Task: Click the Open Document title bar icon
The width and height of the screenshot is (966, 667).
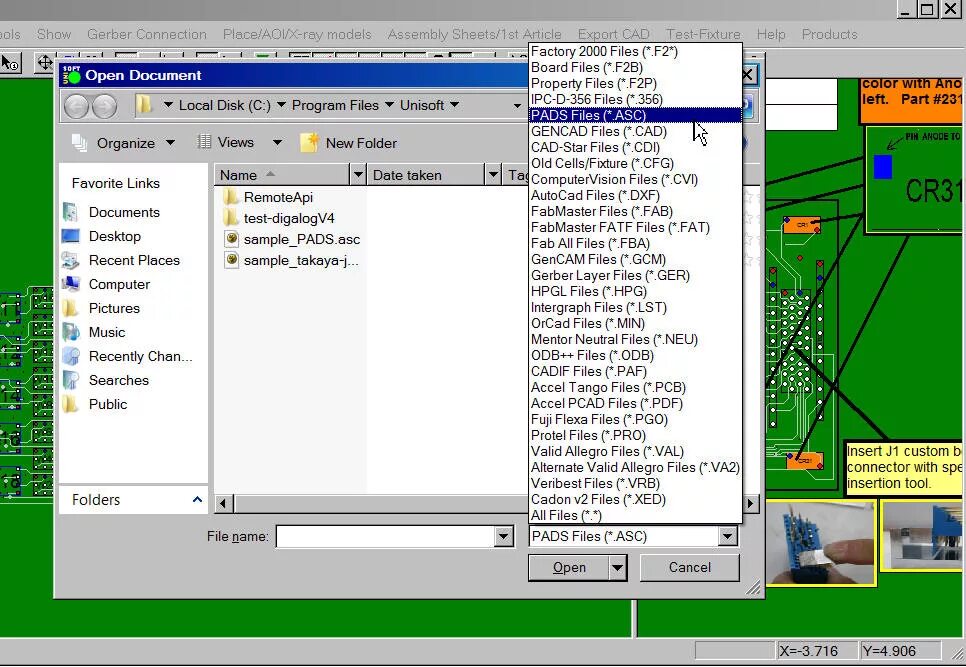Action: point(71,75)
